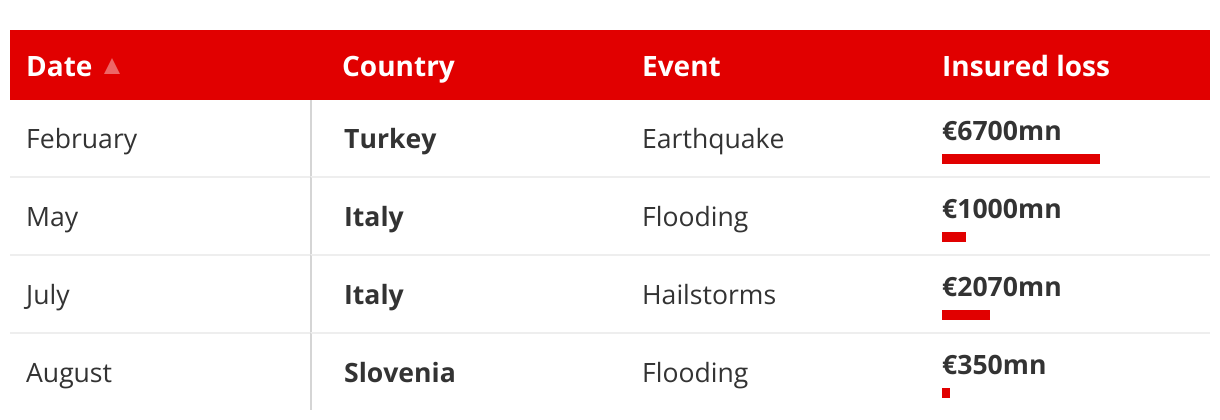Click the sort arrow next to Date
The image size is (1220, 420).
pyautogui.click(x=112, y=67)
